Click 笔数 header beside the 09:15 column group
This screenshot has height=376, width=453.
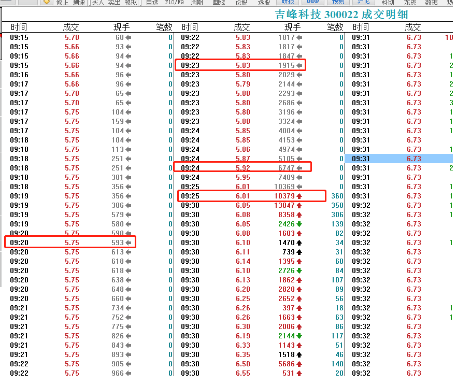[164, 27]
